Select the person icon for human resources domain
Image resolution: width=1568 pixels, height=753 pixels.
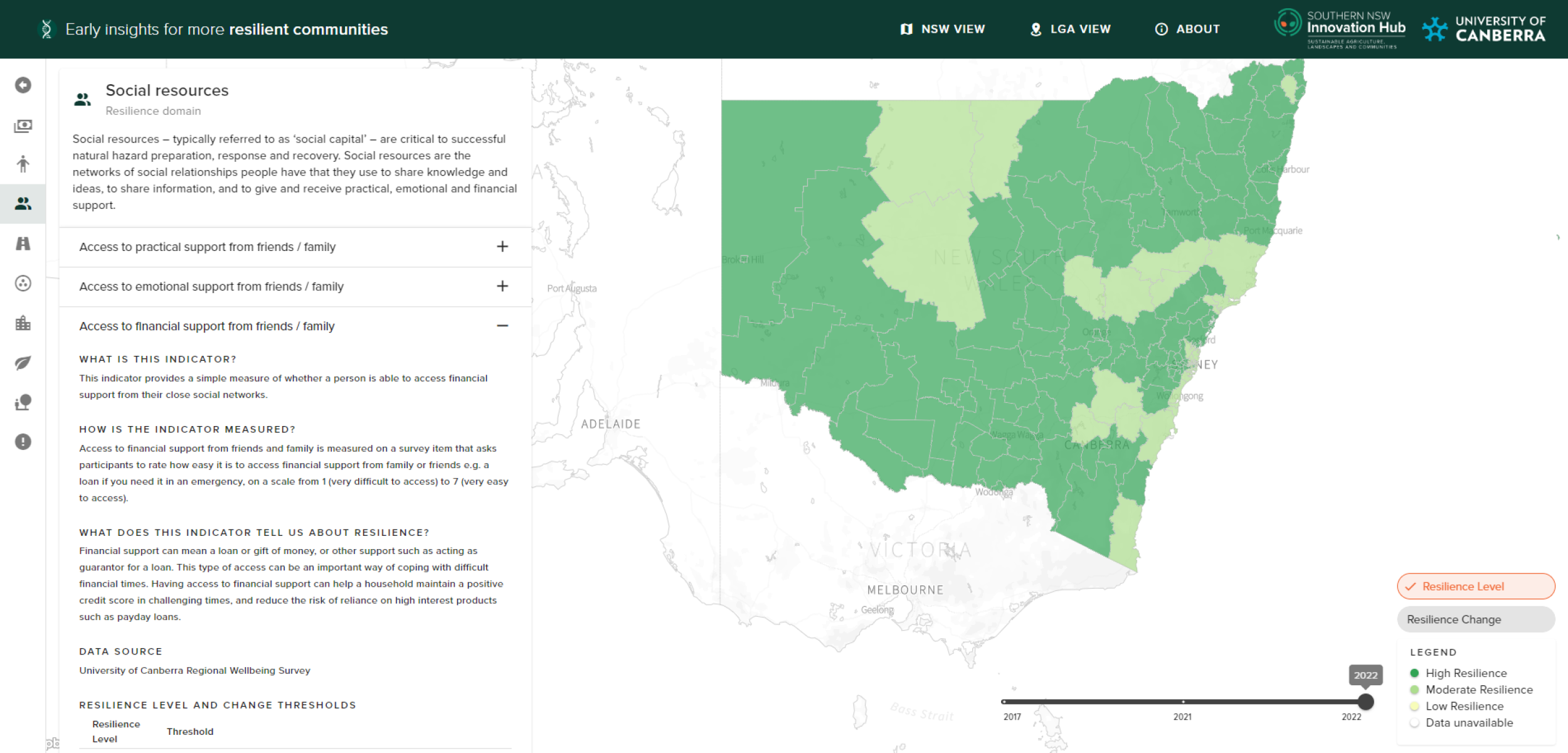point(23,164)
